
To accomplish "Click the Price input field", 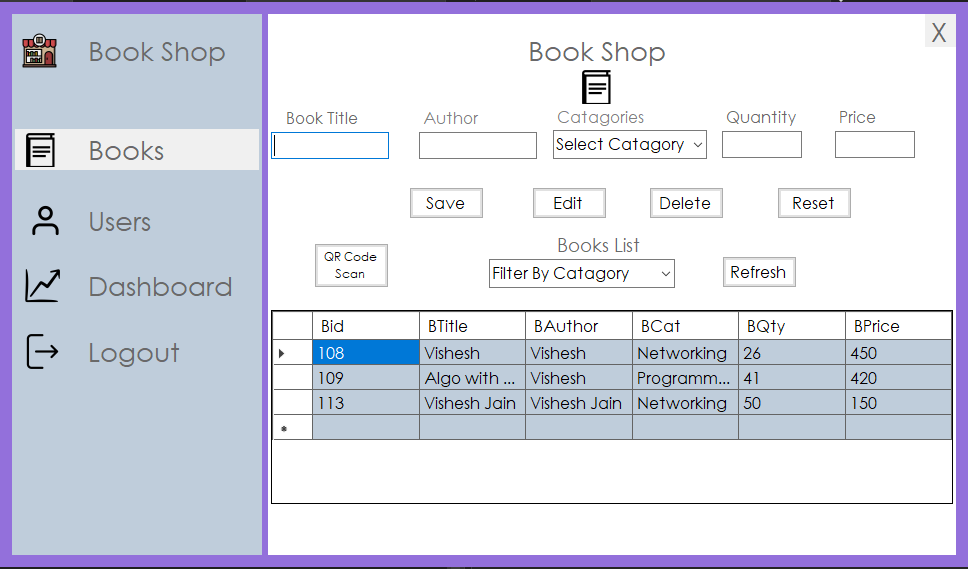I will tap(874, 145).
